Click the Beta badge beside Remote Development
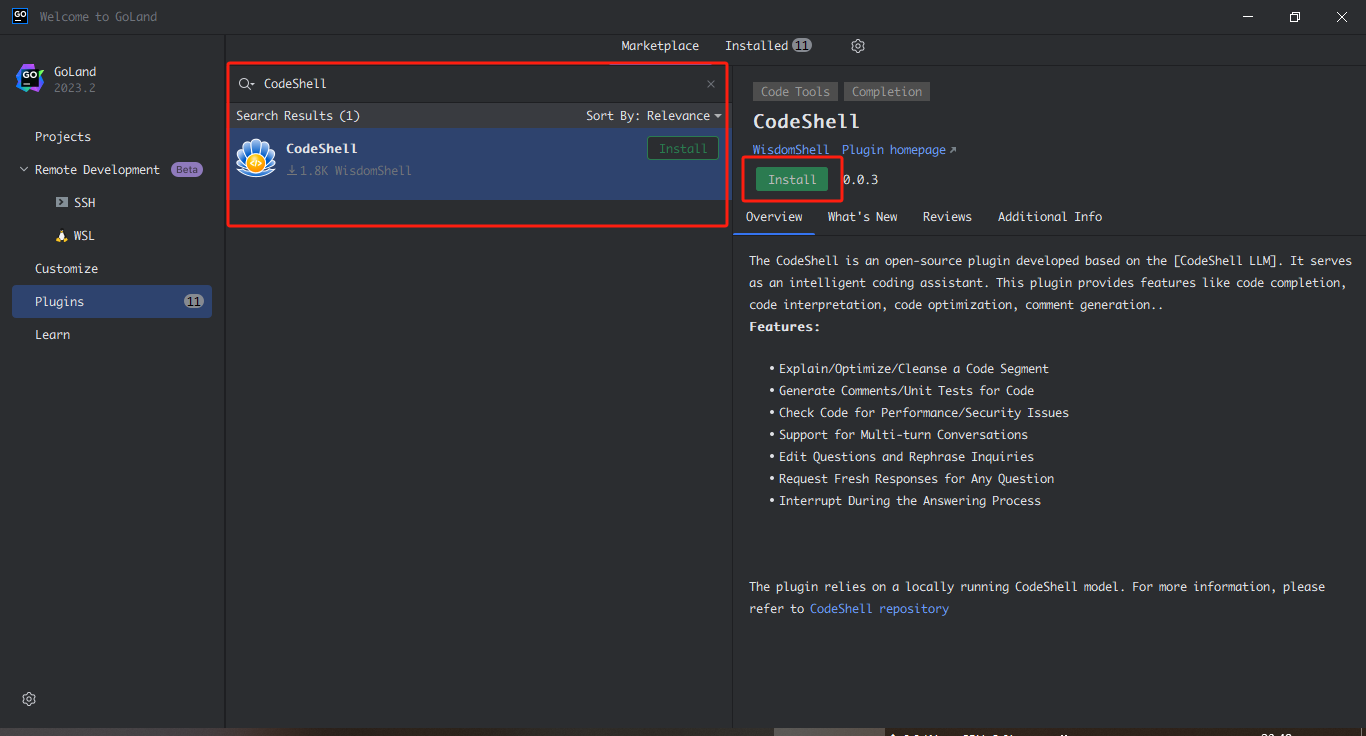 (187, 170)
